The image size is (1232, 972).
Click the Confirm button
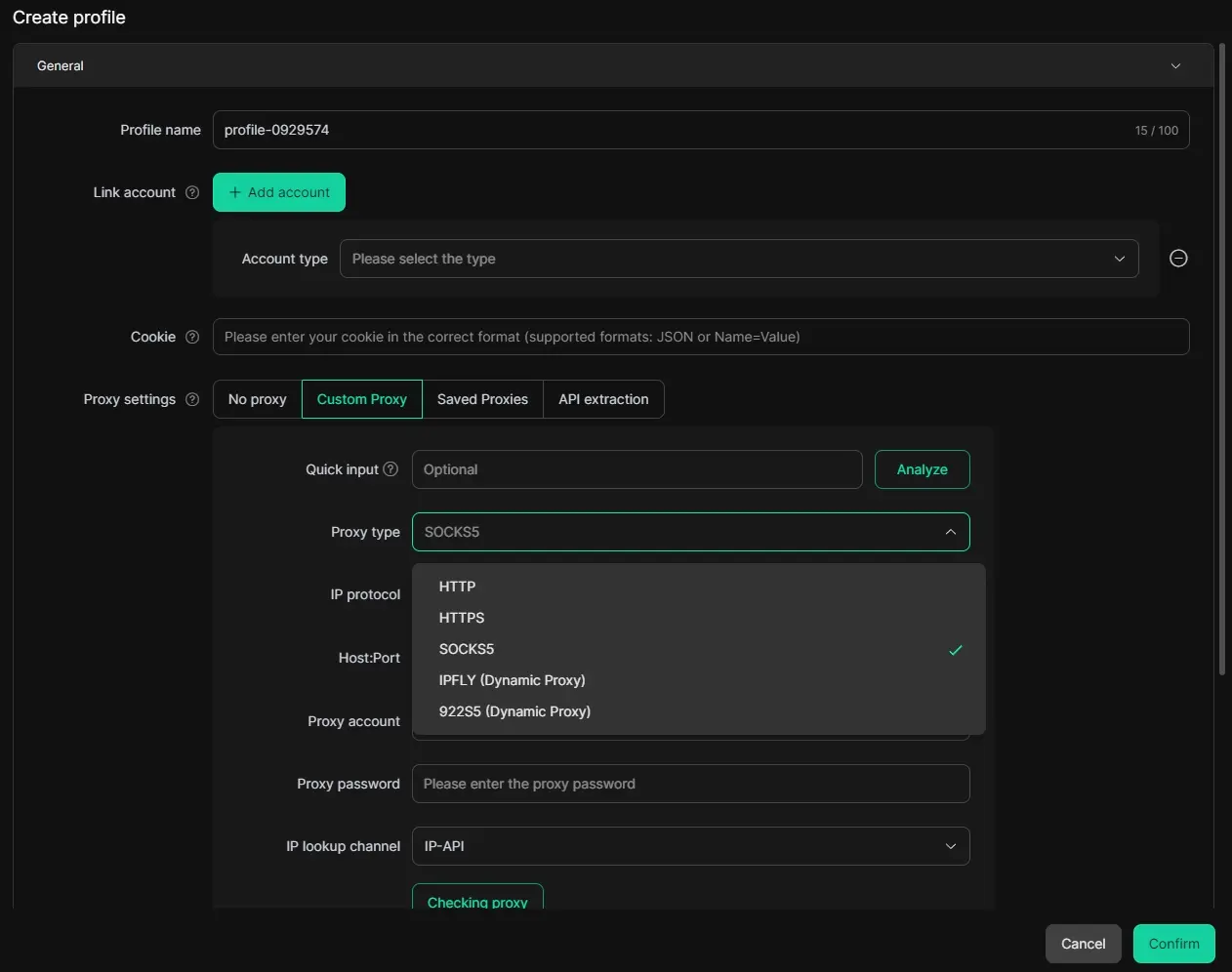tap(1173, 944)
